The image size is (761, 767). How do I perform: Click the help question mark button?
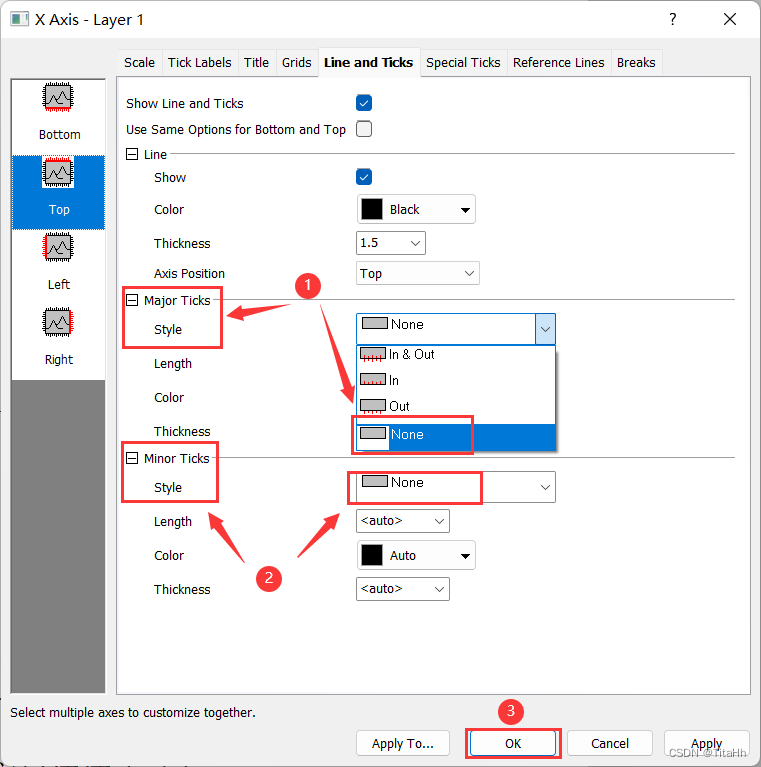pyautogui.click(x=673, y=19)
